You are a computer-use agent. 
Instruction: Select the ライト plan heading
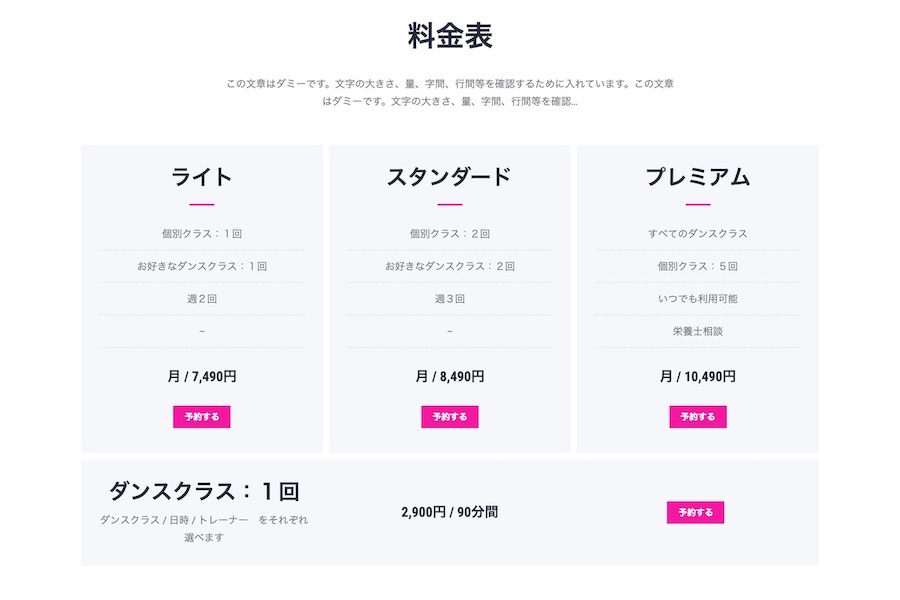point(200,175)
